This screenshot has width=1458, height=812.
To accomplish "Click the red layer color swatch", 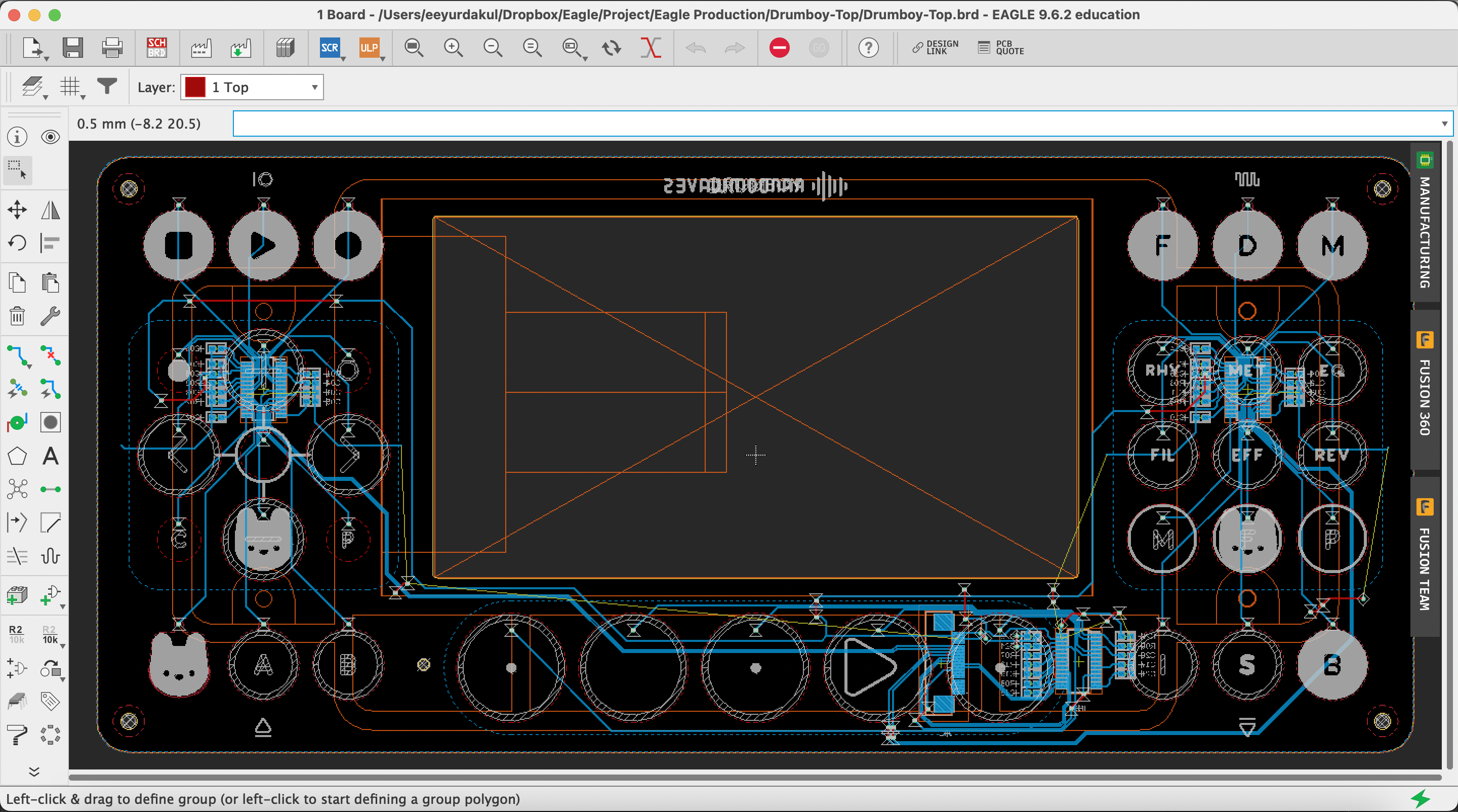I will click(195, 87).
